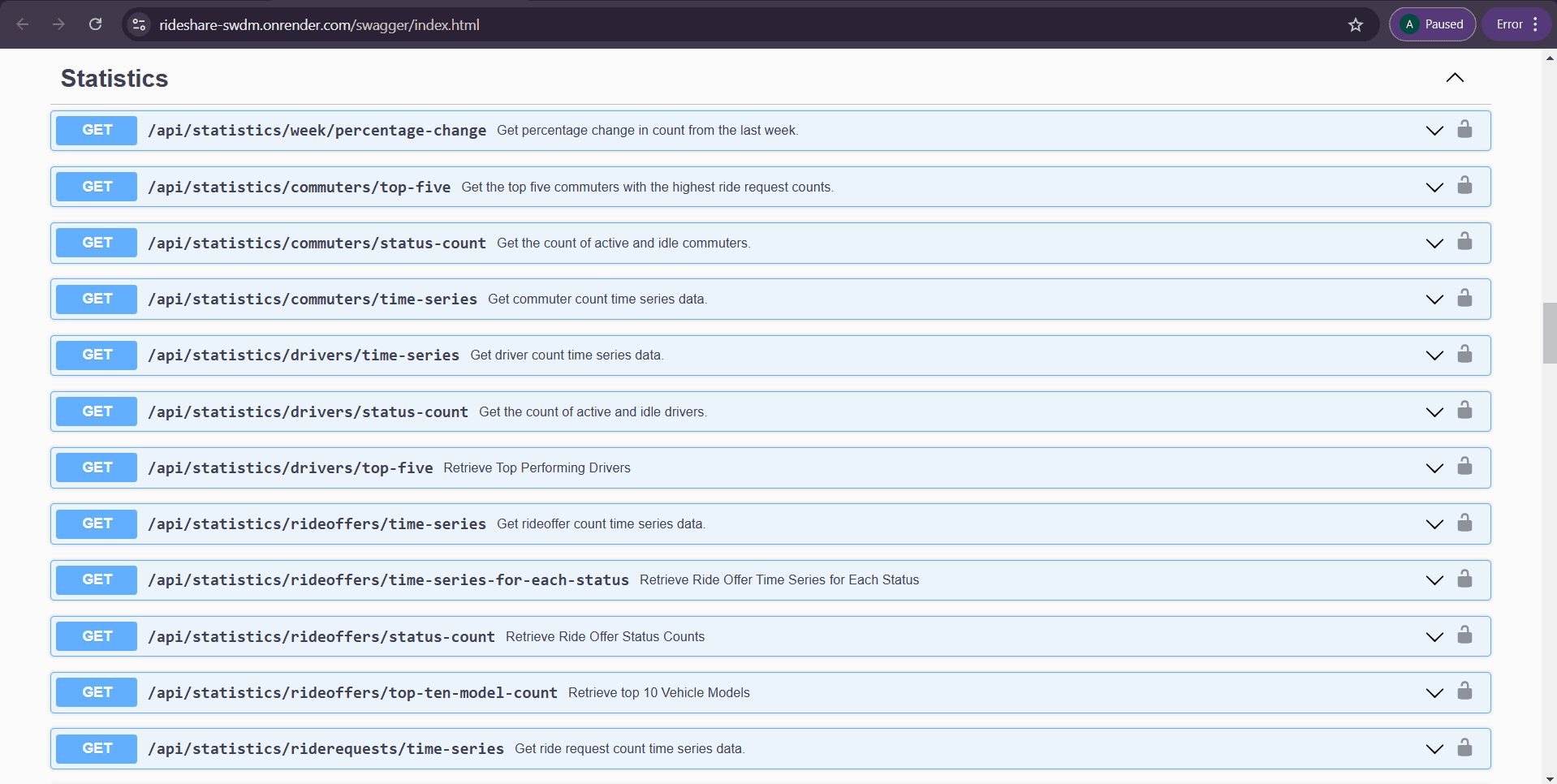Open /api/statistics/rideoffers/time-series-for-each-status path
The image size is (1557, 784).
[389, 580]
